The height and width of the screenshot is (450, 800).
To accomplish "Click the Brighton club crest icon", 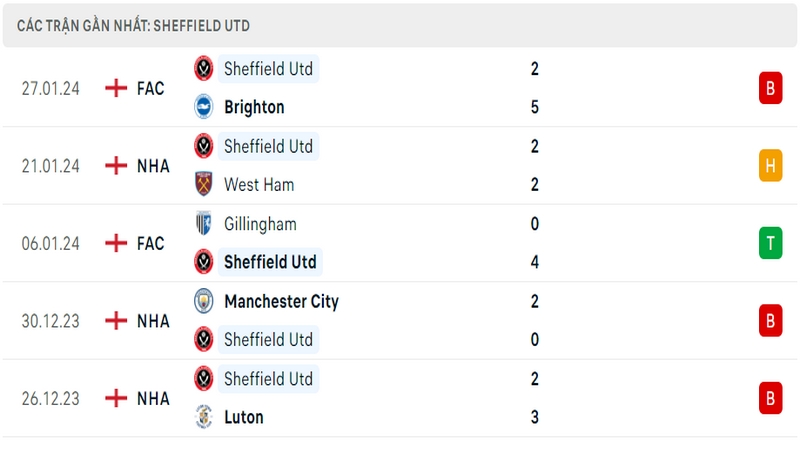I will (x=204, y=107).
